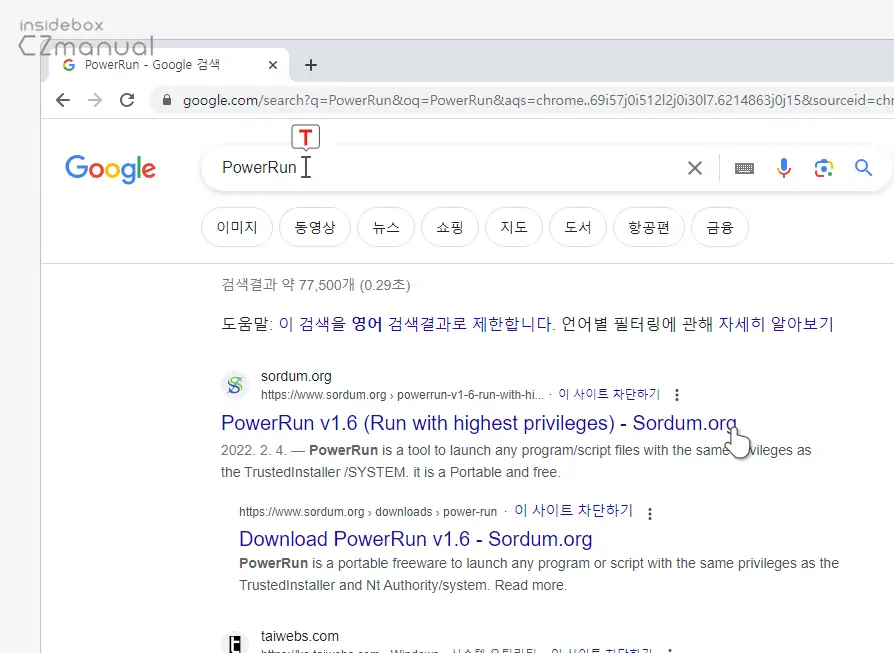
Task: Open a new browser tab with the plus button
Action: pyautogui.click(x=310, y=64)
